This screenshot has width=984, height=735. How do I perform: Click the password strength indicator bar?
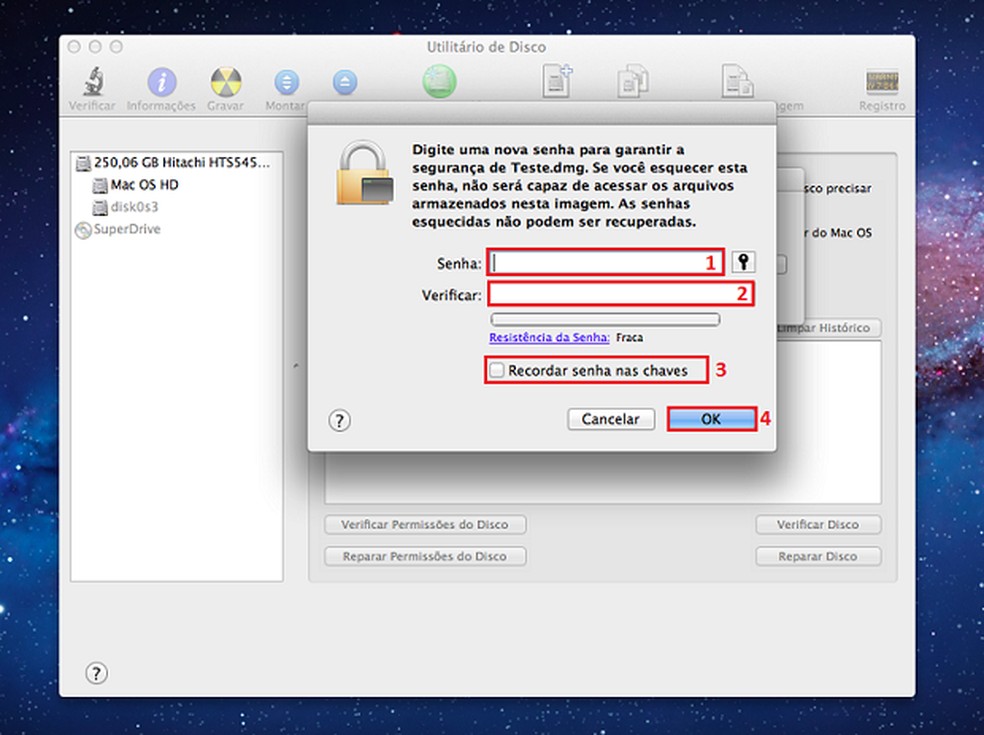(605, 319)
